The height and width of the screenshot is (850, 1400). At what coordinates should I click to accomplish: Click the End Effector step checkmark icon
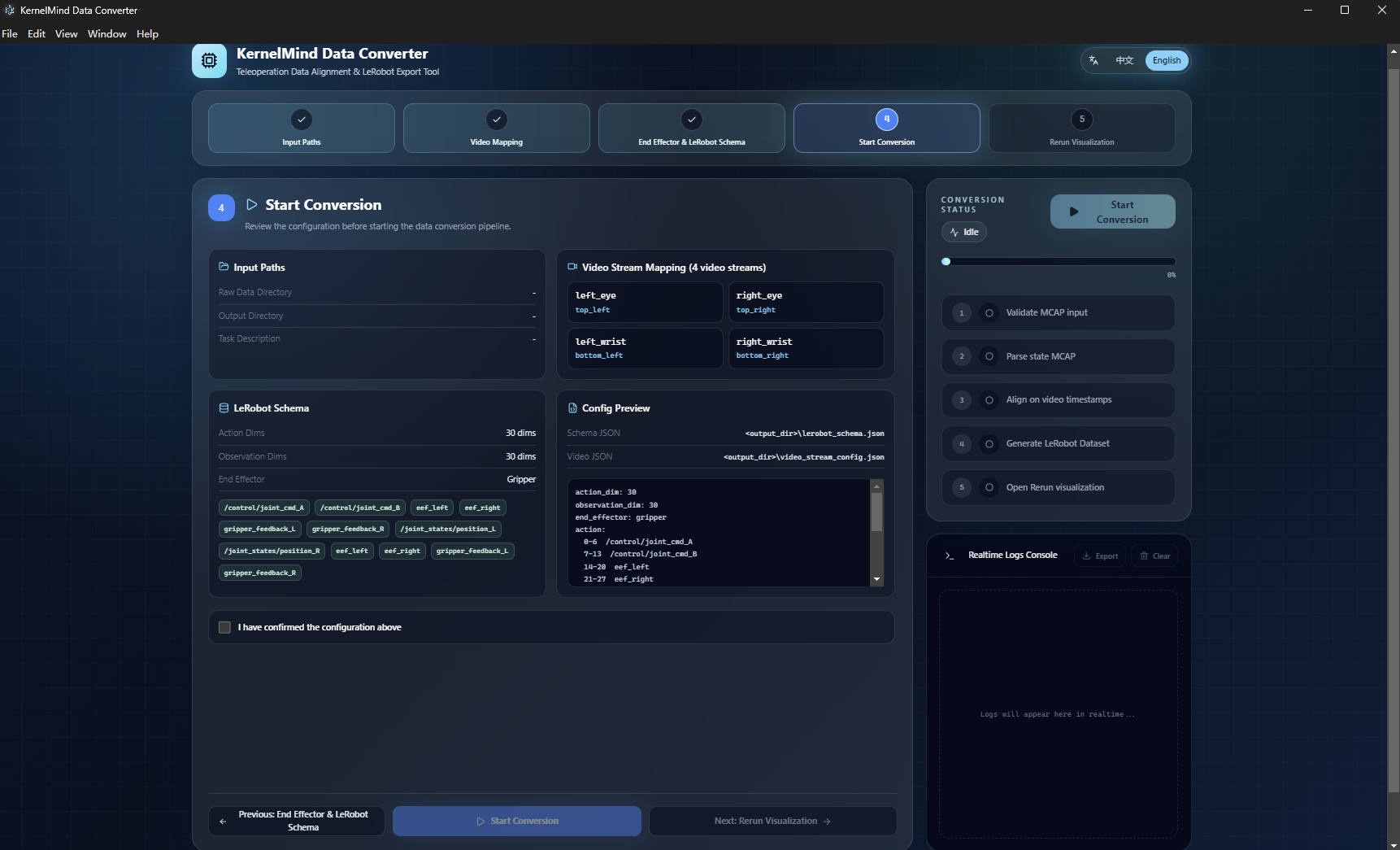click(x=692, y=120)
